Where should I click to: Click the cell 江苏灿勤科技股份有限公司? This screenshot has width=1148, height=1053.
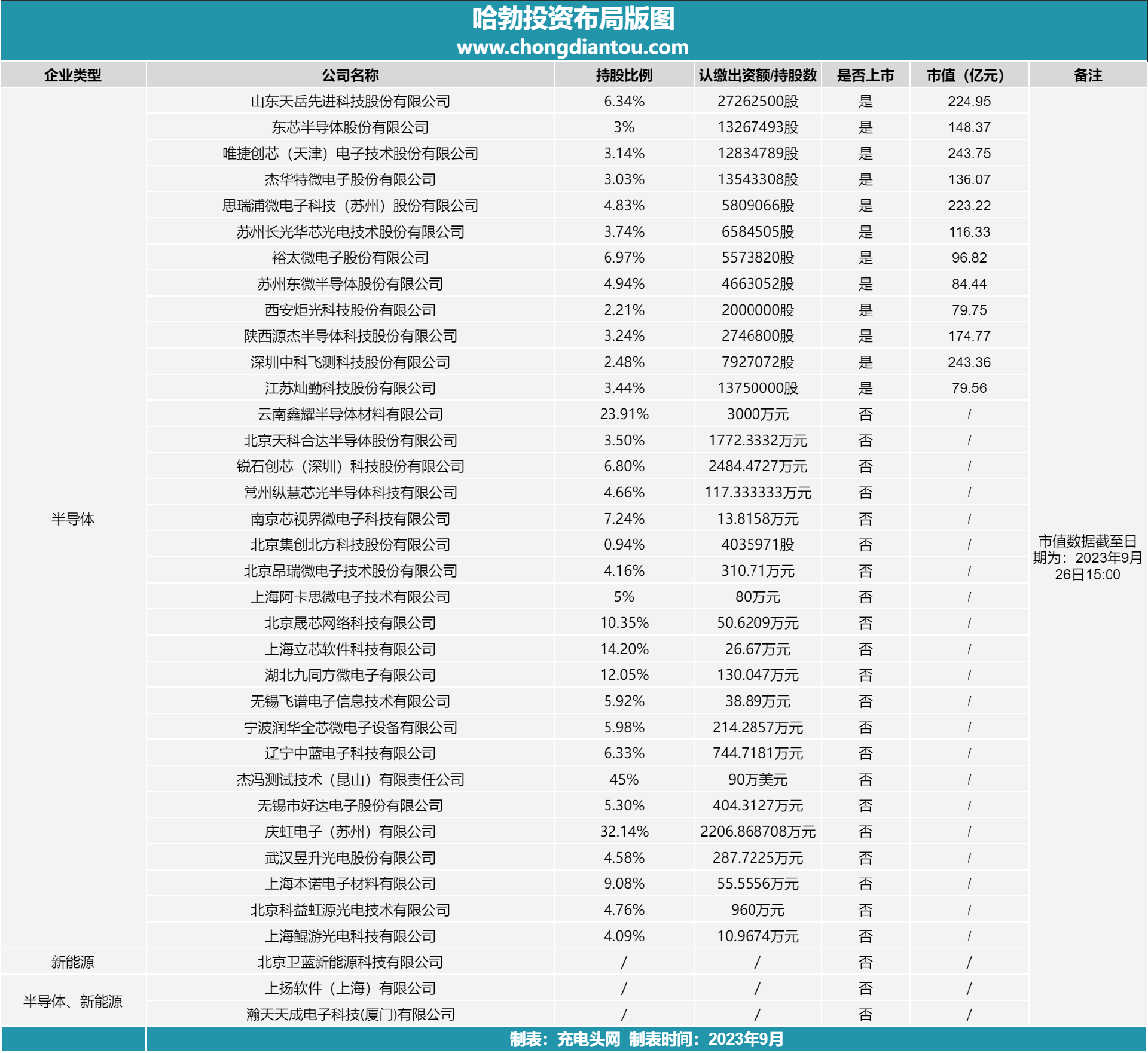(x=350, y=389)
